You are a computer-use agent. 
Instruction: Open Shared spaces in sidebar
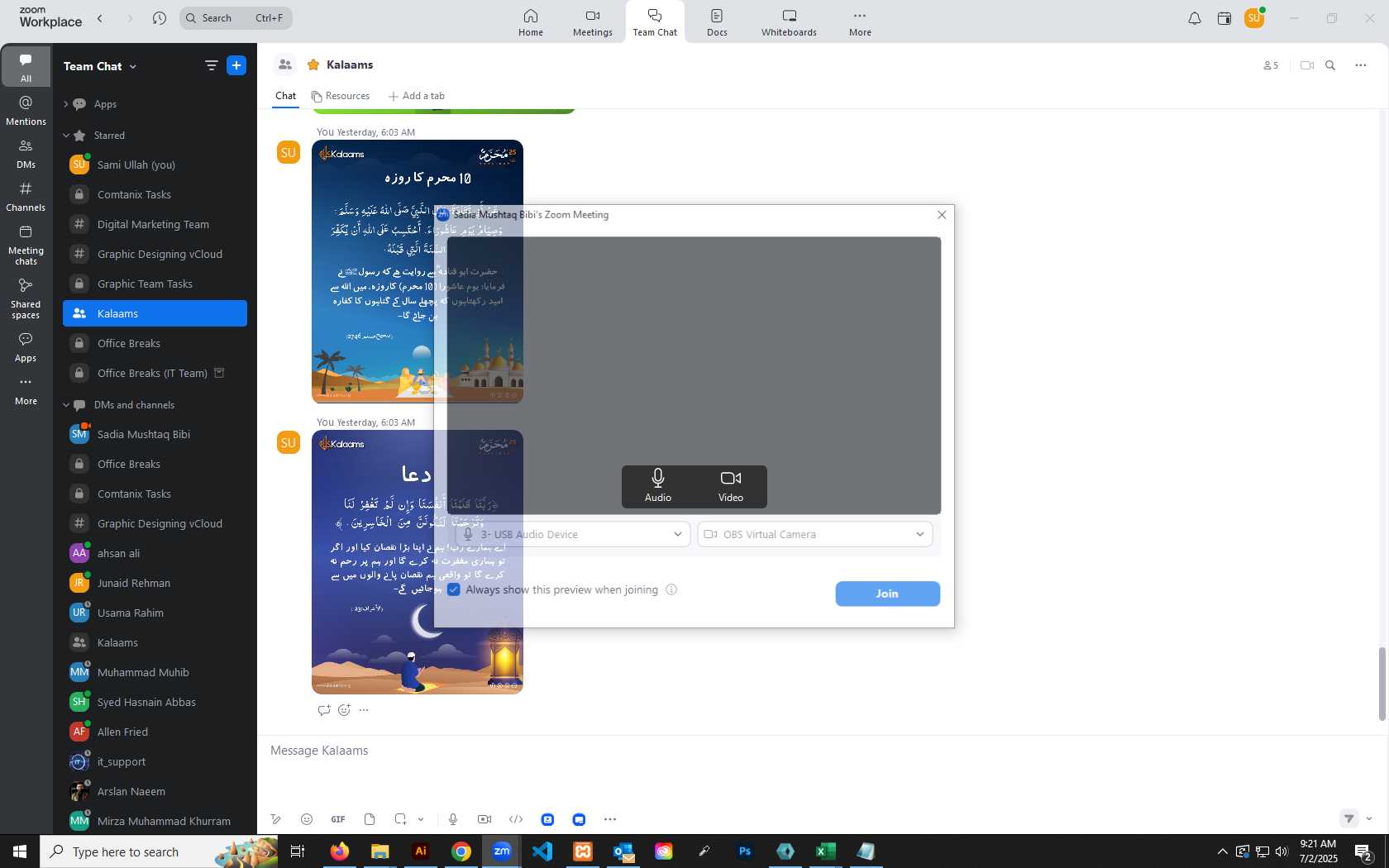point(26,299)
